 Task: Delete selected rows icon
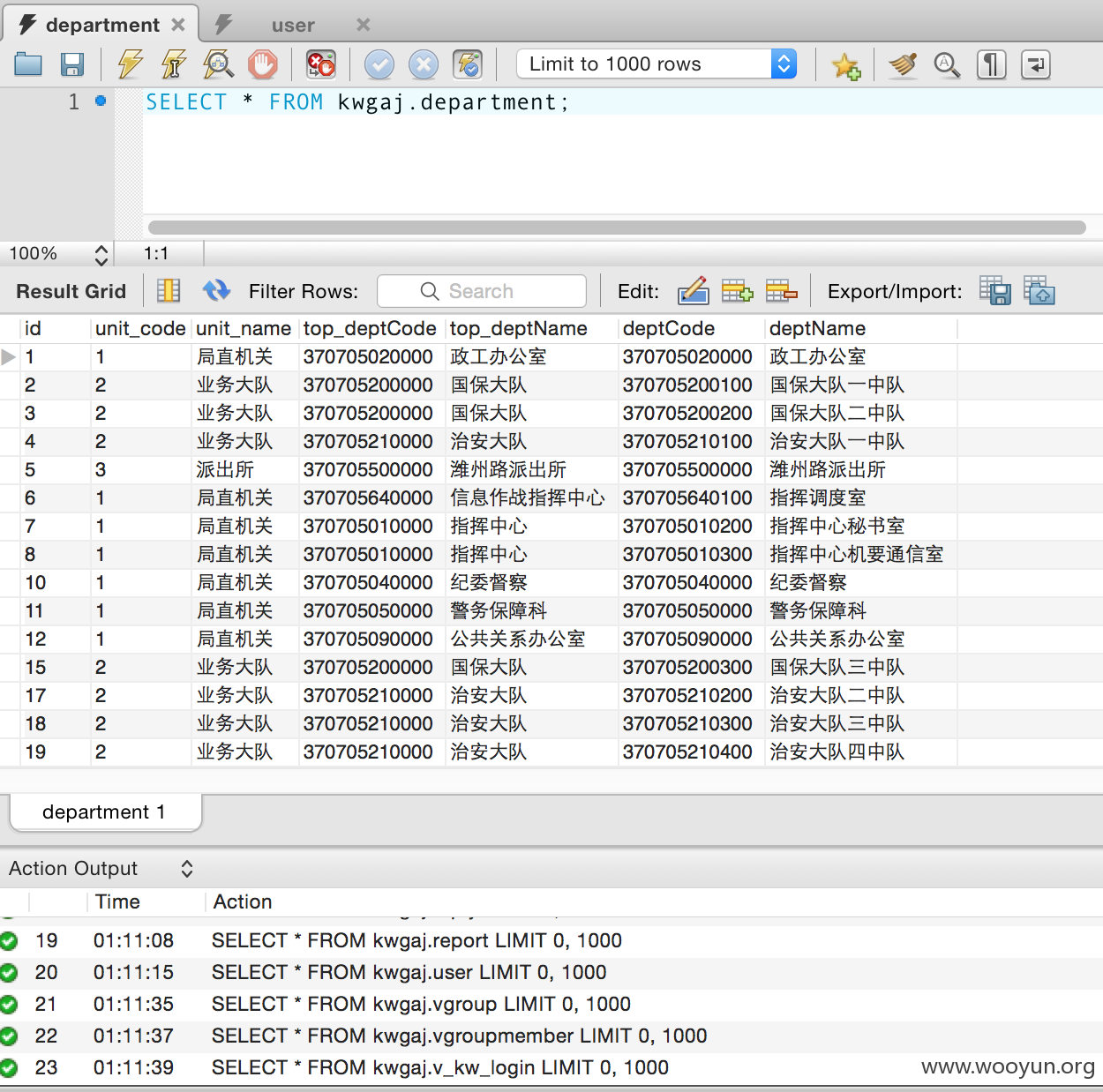click(x=781, y=290)
